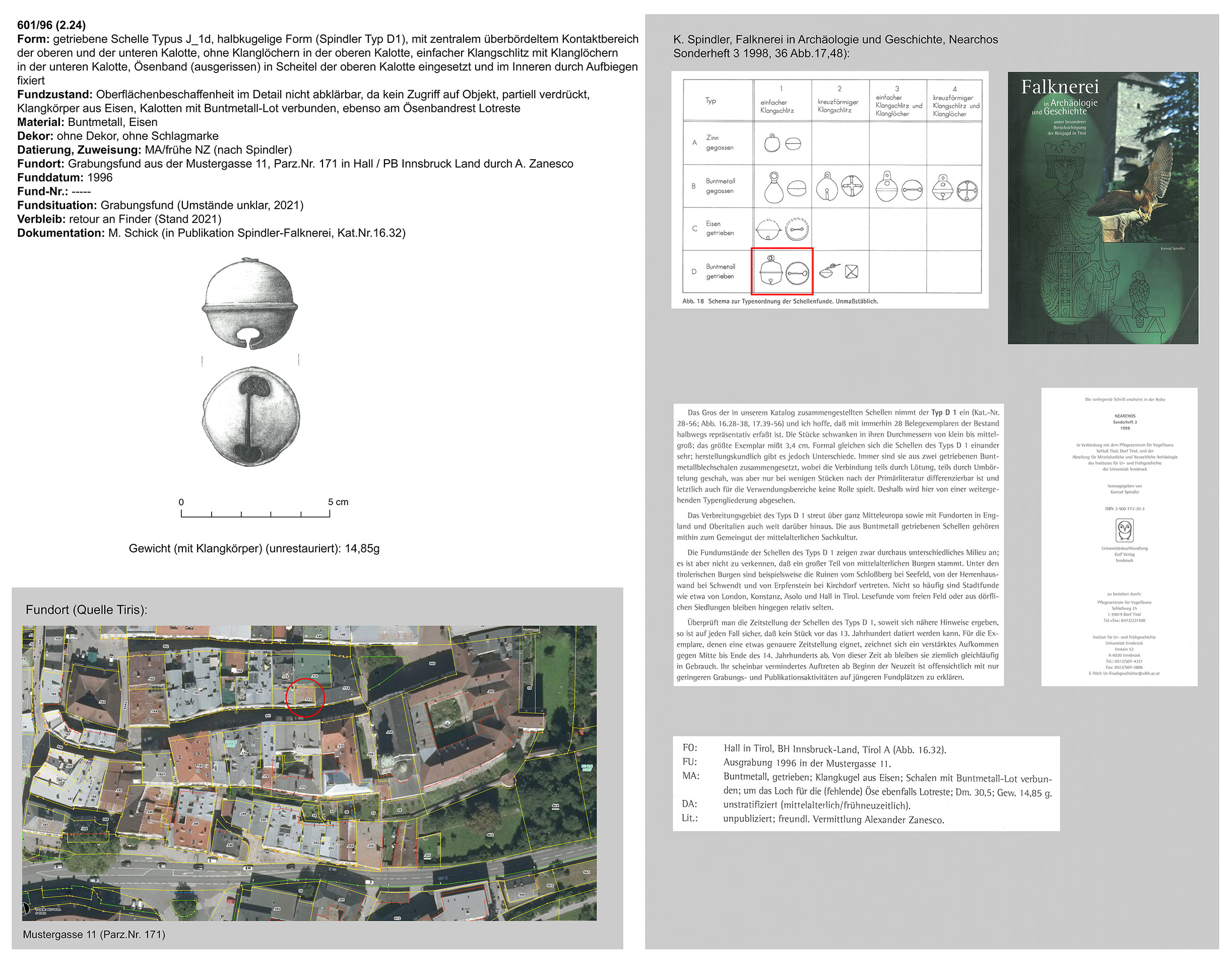Click the Typ D 1 description text block

pyautogui.click(x=838, y=544)
